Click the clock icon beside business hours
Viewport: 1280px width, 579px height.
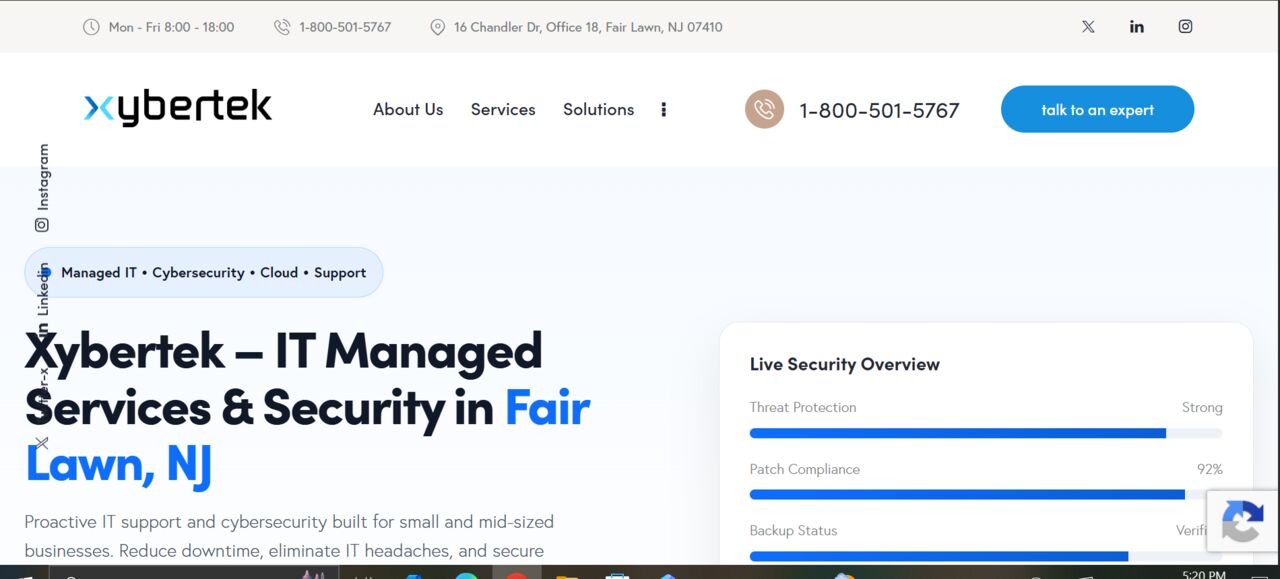point(91,27)
